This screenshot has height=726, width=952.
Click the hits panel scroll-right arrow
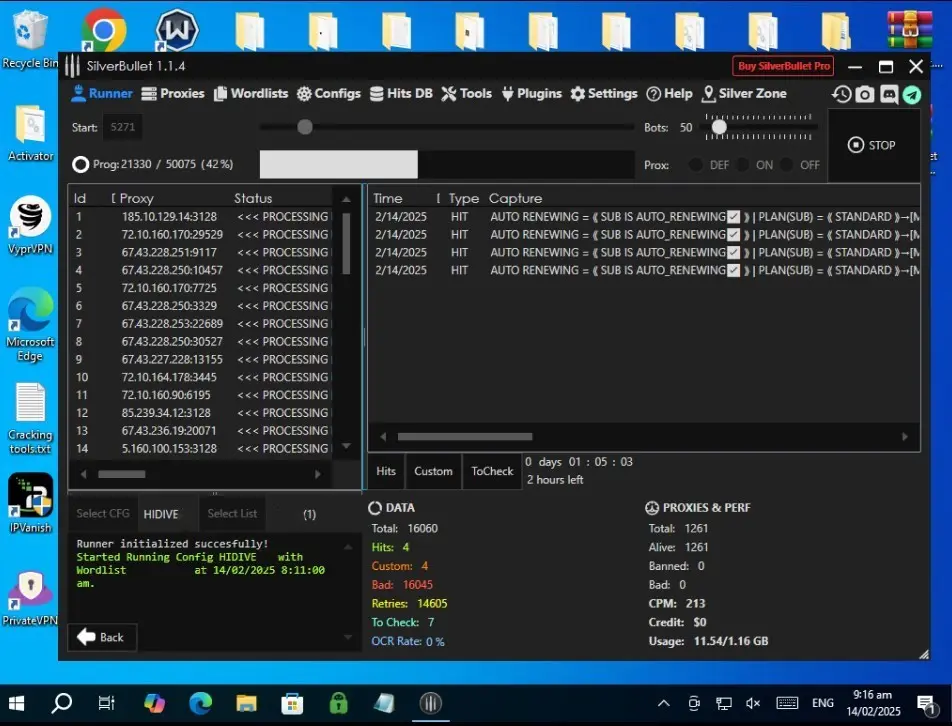coord(905,436)
